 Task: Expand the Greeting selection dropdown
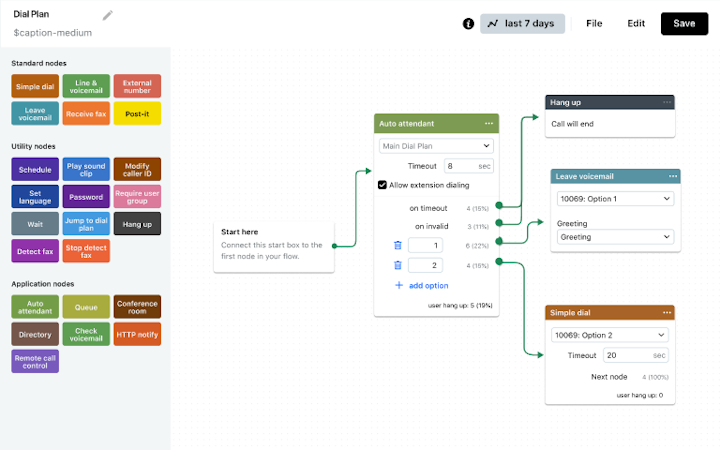click(612, 238)
